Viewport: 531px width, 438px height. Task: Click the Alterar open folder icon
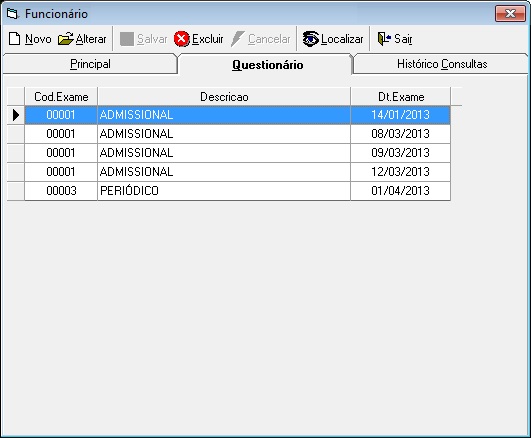click(x=65, y=39)
